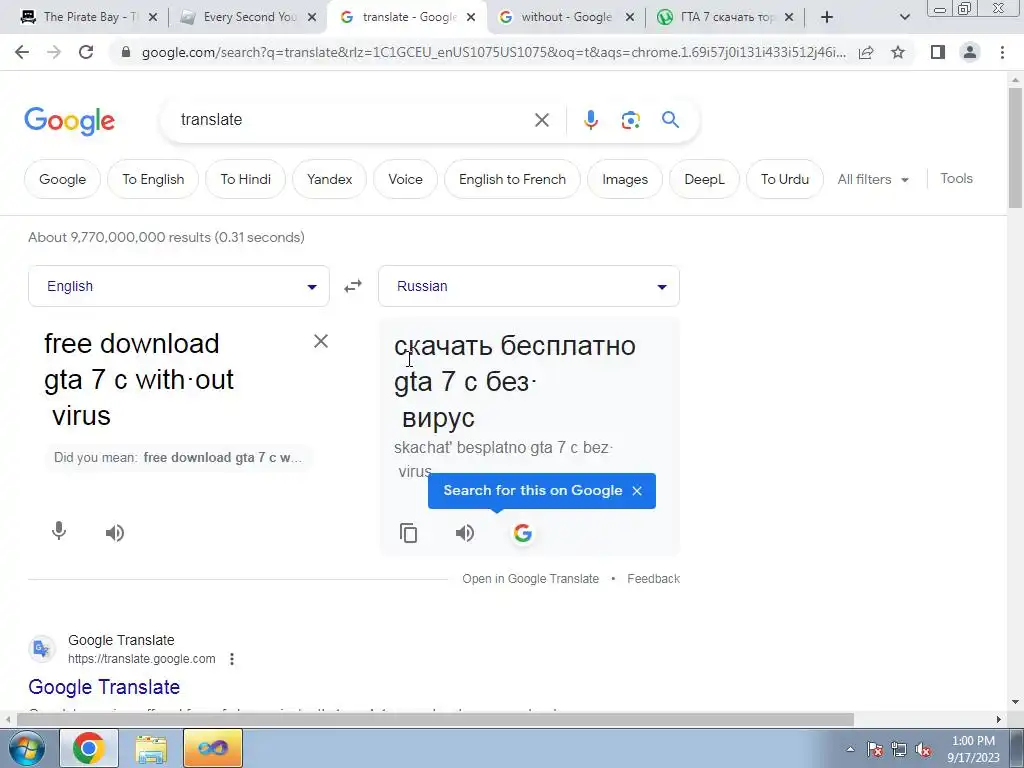Select the Voice filter chip
This screenshot has width=1024, height=768.
(405, 179)
